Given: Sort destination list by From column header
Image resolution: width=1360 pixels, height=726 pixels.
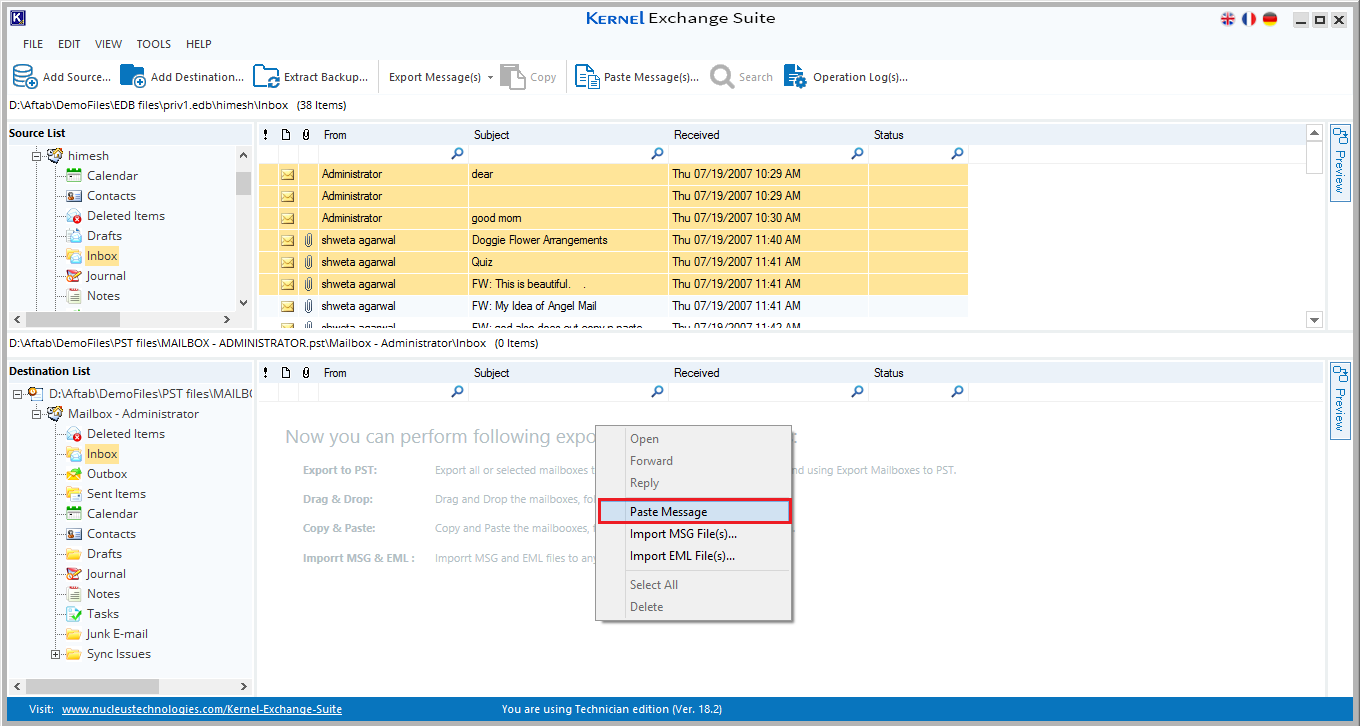Looking at the screenshot, I should point(393,373).
